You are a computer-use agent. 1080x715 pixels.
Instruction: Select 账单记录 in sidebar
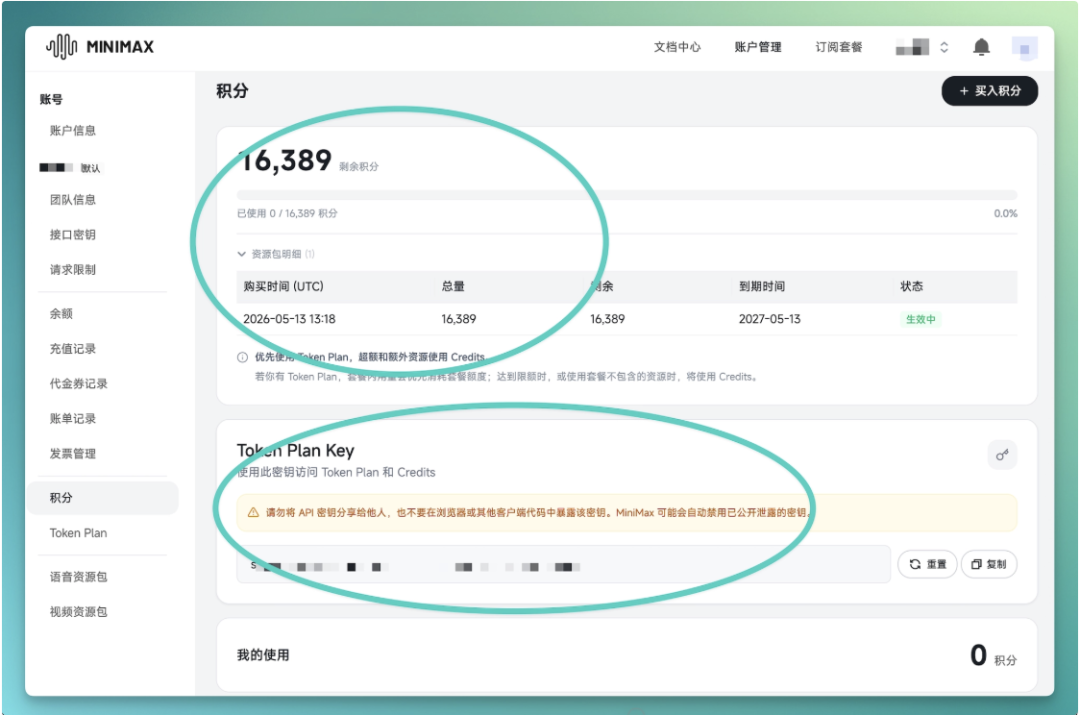point(72,419)
